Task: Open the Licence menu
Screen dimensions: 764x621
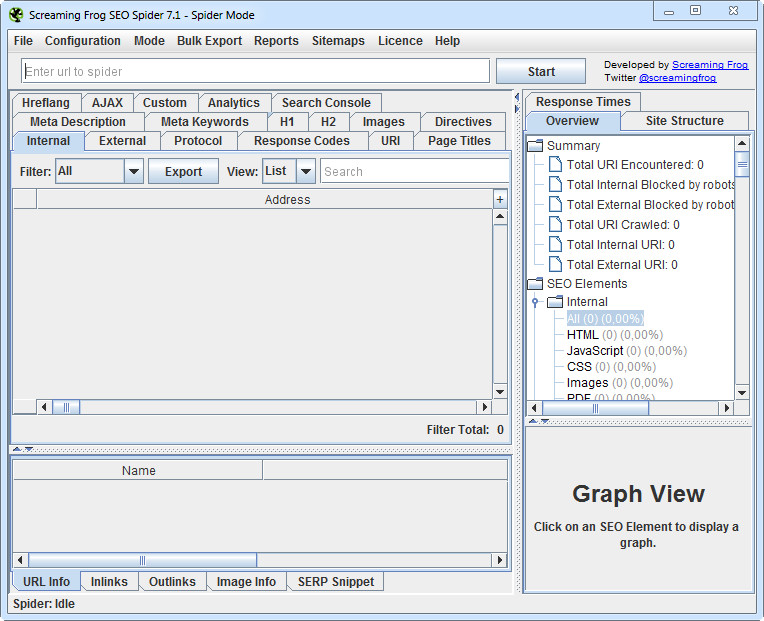Action: (401, 41)
